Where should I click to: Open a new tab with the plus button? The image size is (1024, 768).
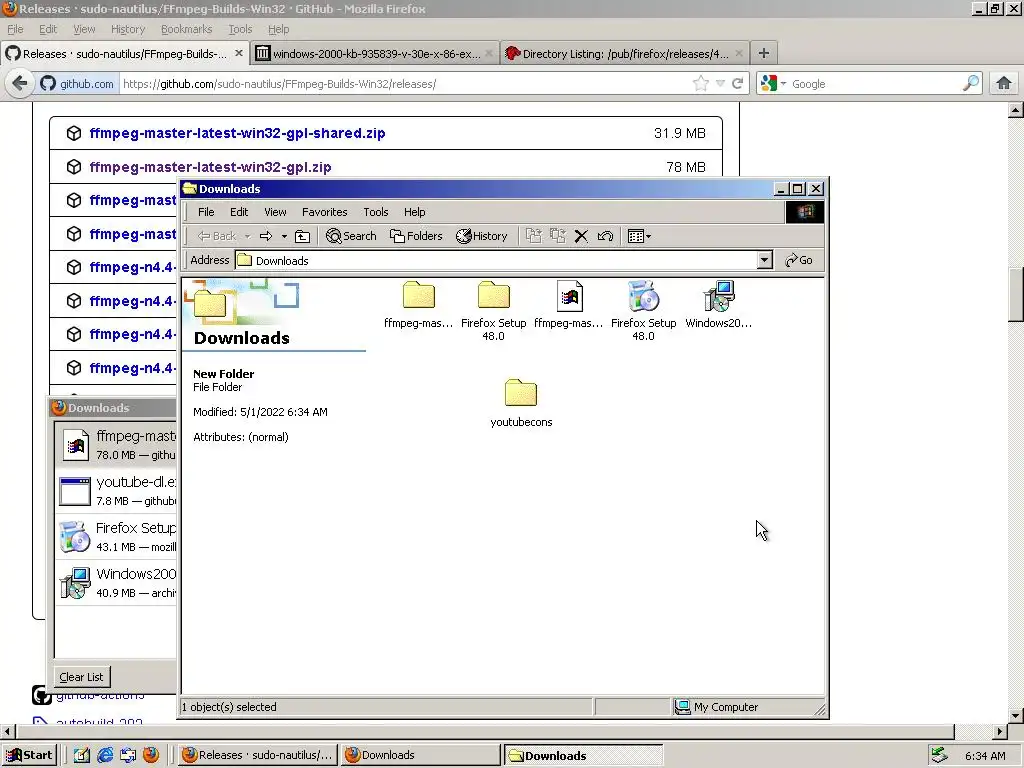pyautogui.click(x=763, y=53)
